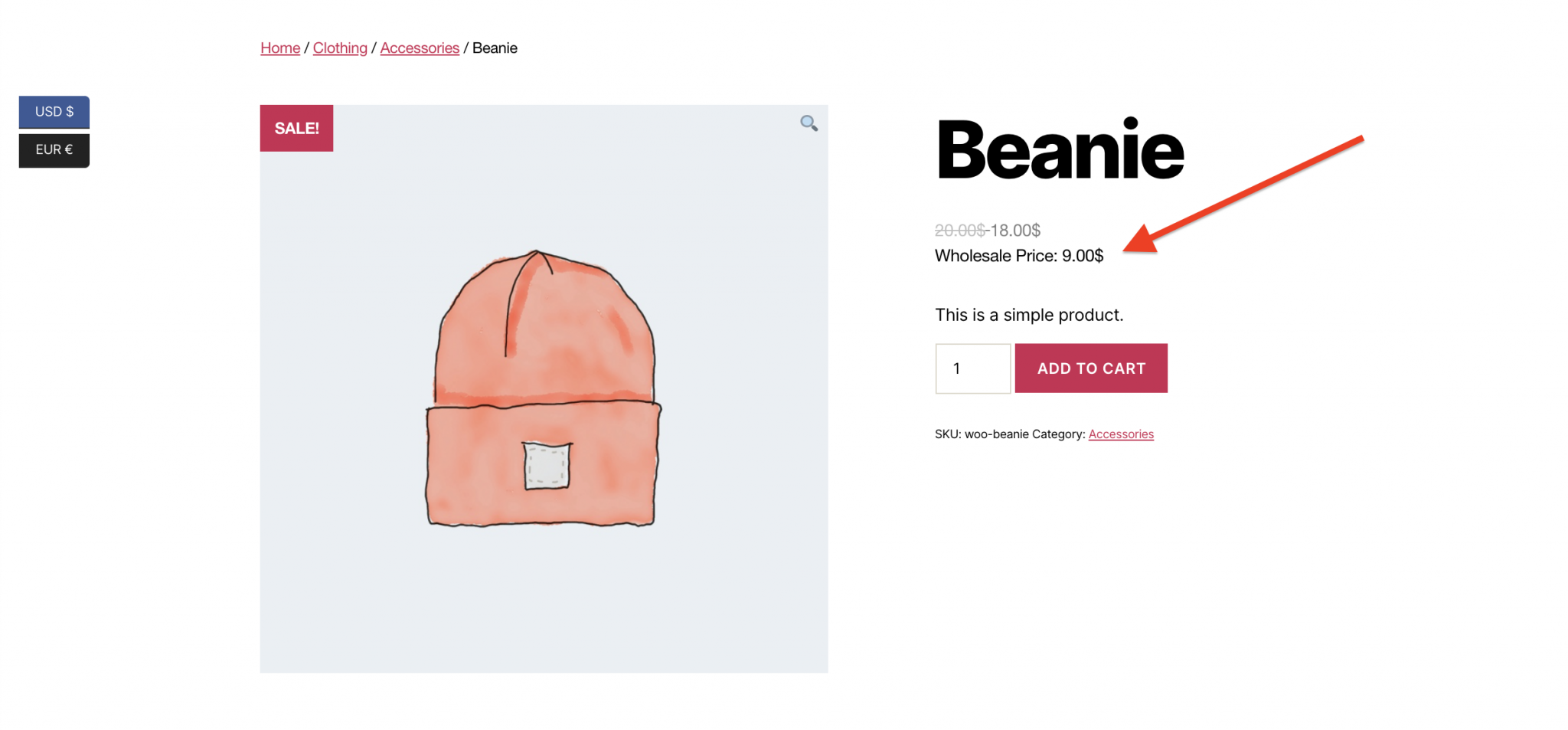The height and width of the screenshot is (730, 1568).
Task: Click the 18.00$ sale price
Action: 1015,231
